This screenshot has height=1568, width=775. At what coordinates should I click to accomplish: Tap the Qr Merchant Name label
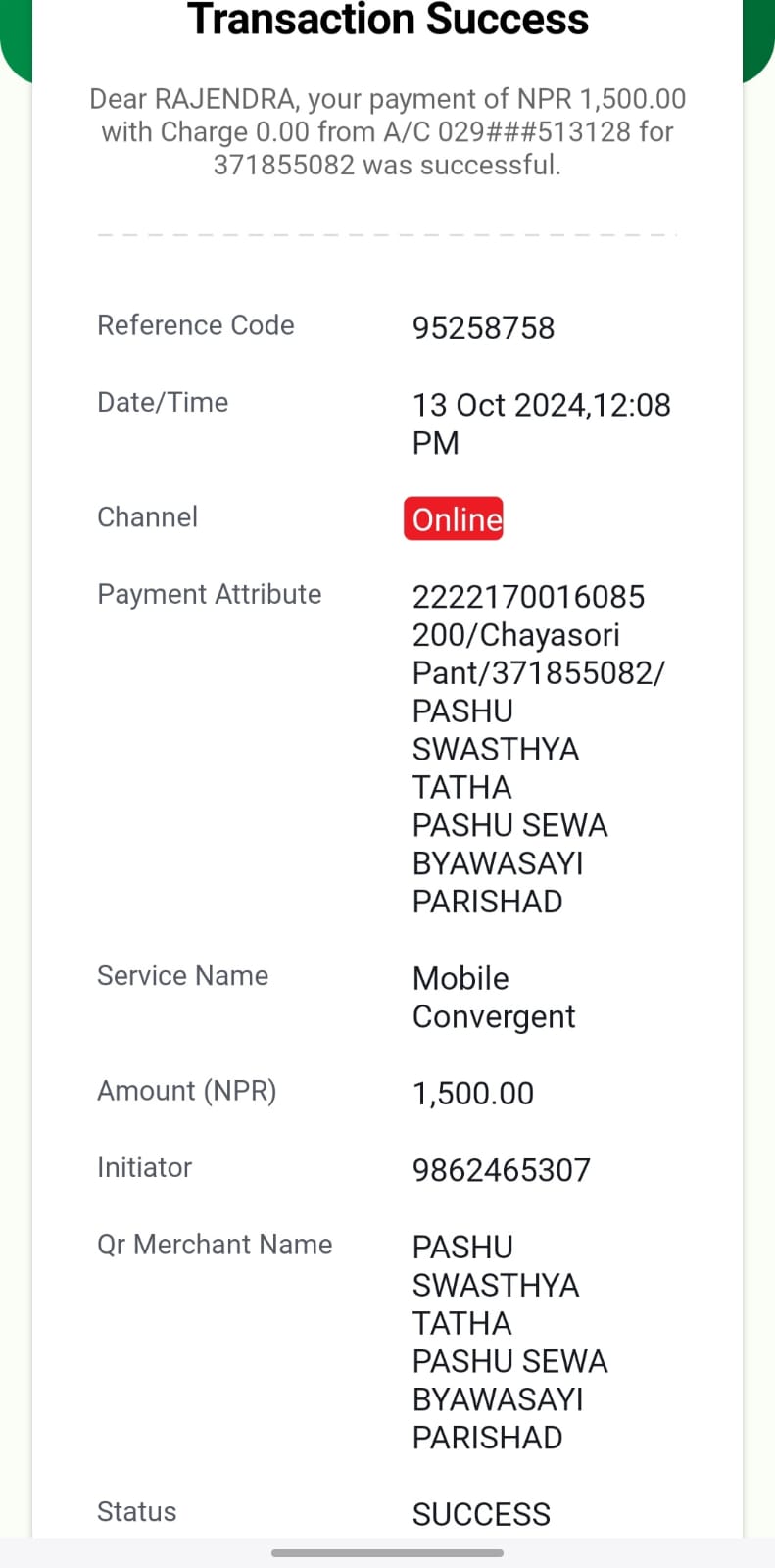click(x=215, y=1244)
